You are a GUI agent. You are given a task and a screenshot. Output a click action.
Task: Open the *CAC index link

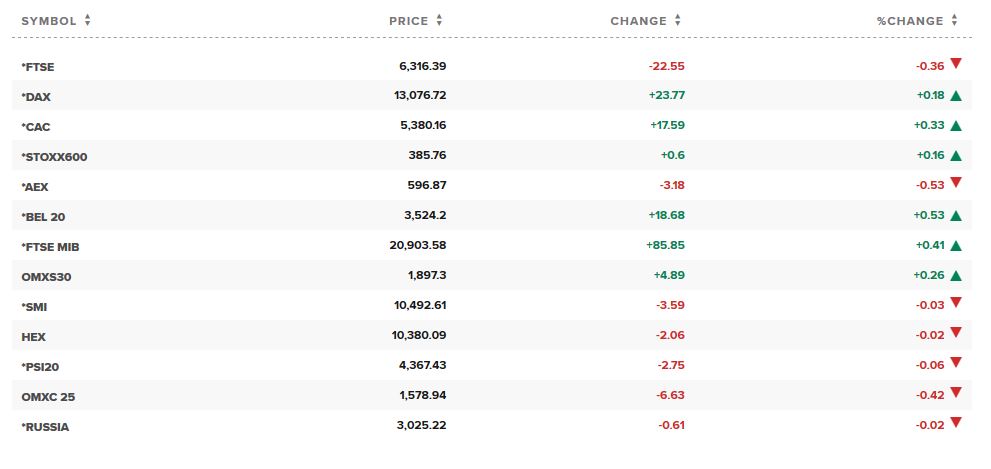36,127
